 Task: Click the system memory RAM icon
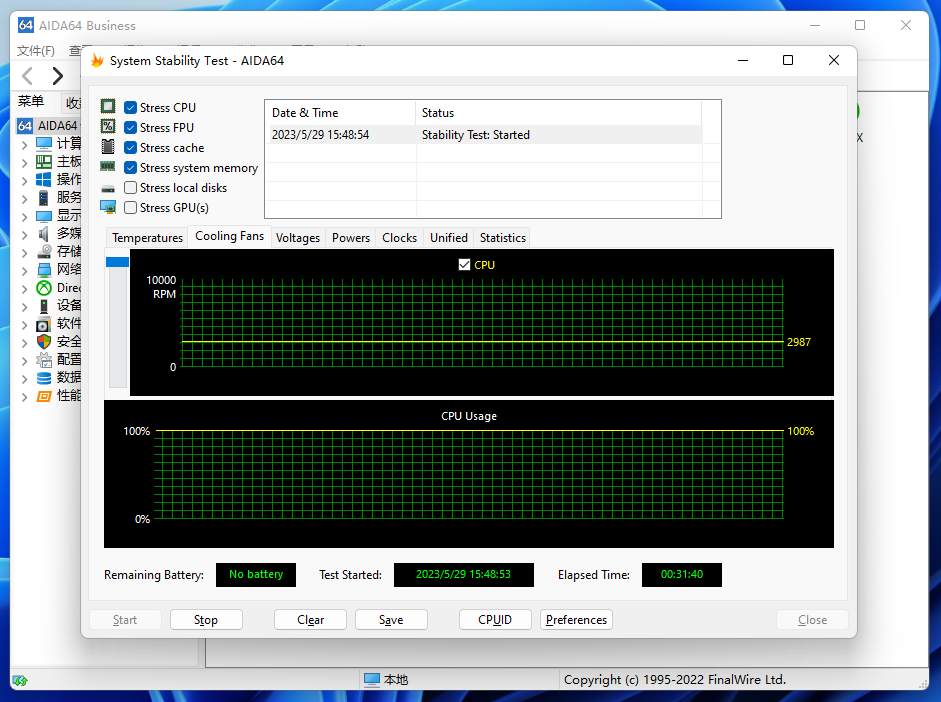pos(108,166)
